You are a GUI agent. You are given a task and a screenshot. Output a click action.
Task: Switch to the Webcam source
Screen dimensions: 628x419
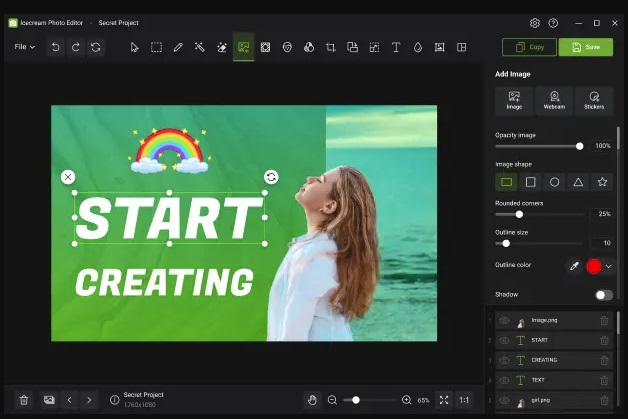(x=554, y=100)
